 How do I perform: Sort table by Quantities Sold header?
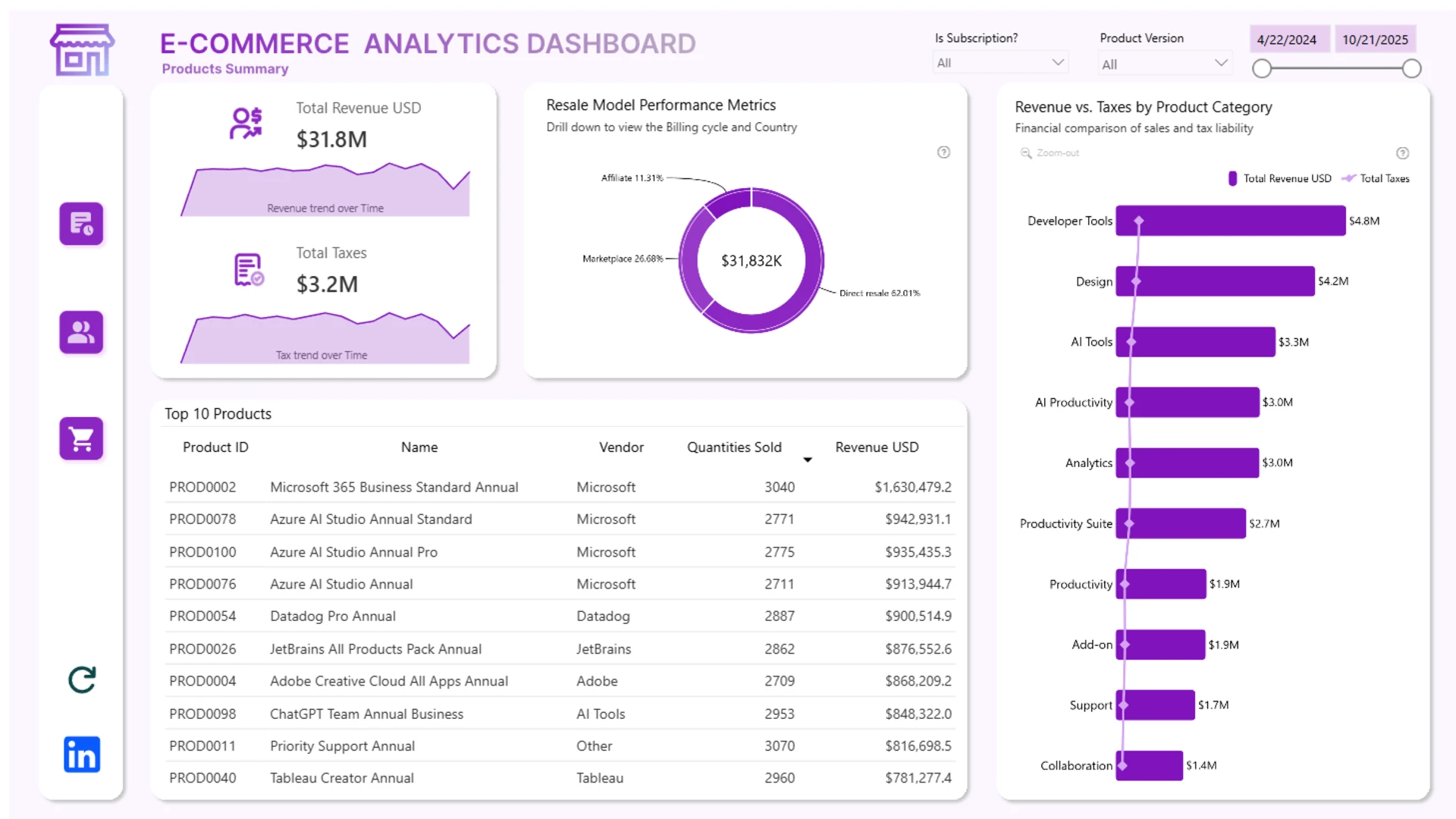pos(734,447)
